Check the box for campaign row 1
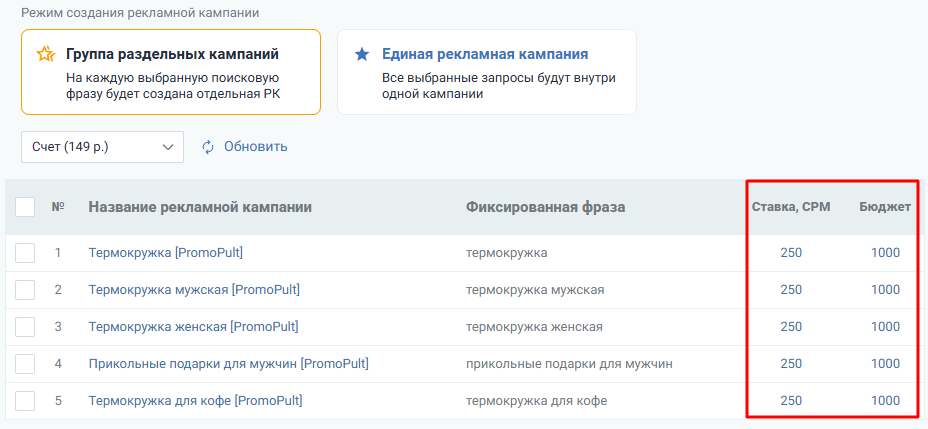The width and height of the screenshot is (928, 429). coord(25,253)
